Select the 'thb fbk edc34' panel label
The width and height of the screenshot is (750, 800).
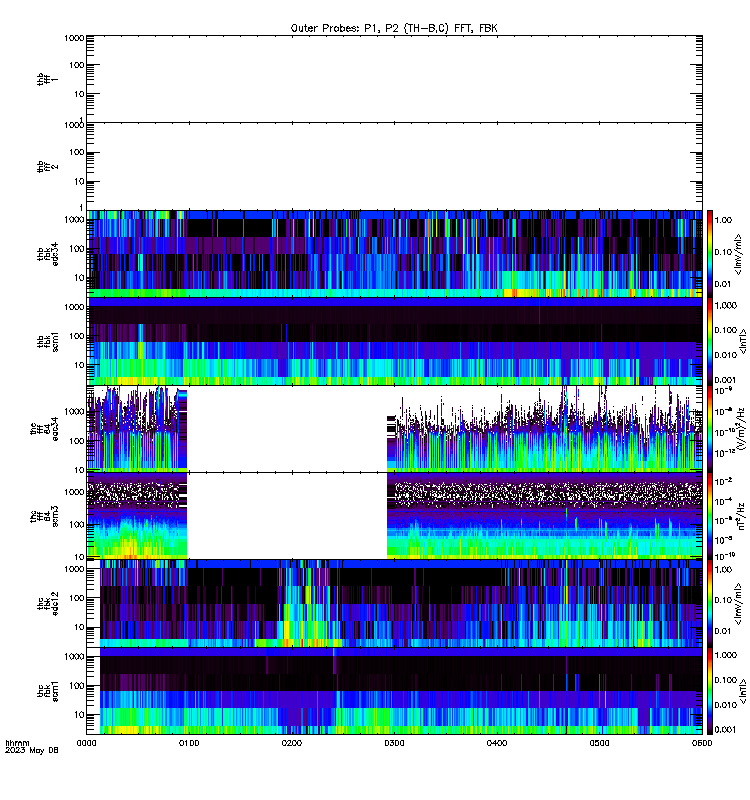(47, 254)
